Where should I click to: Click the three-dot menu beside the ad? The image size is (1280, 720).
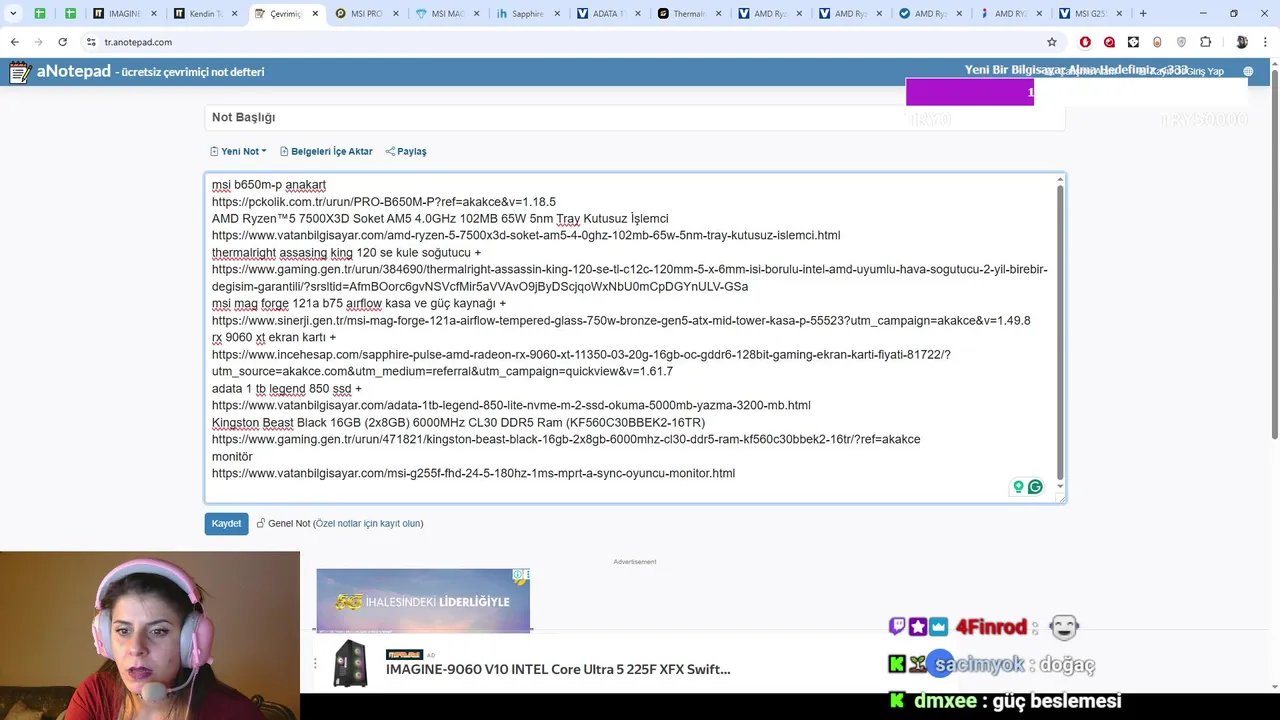tap(316, 664)
